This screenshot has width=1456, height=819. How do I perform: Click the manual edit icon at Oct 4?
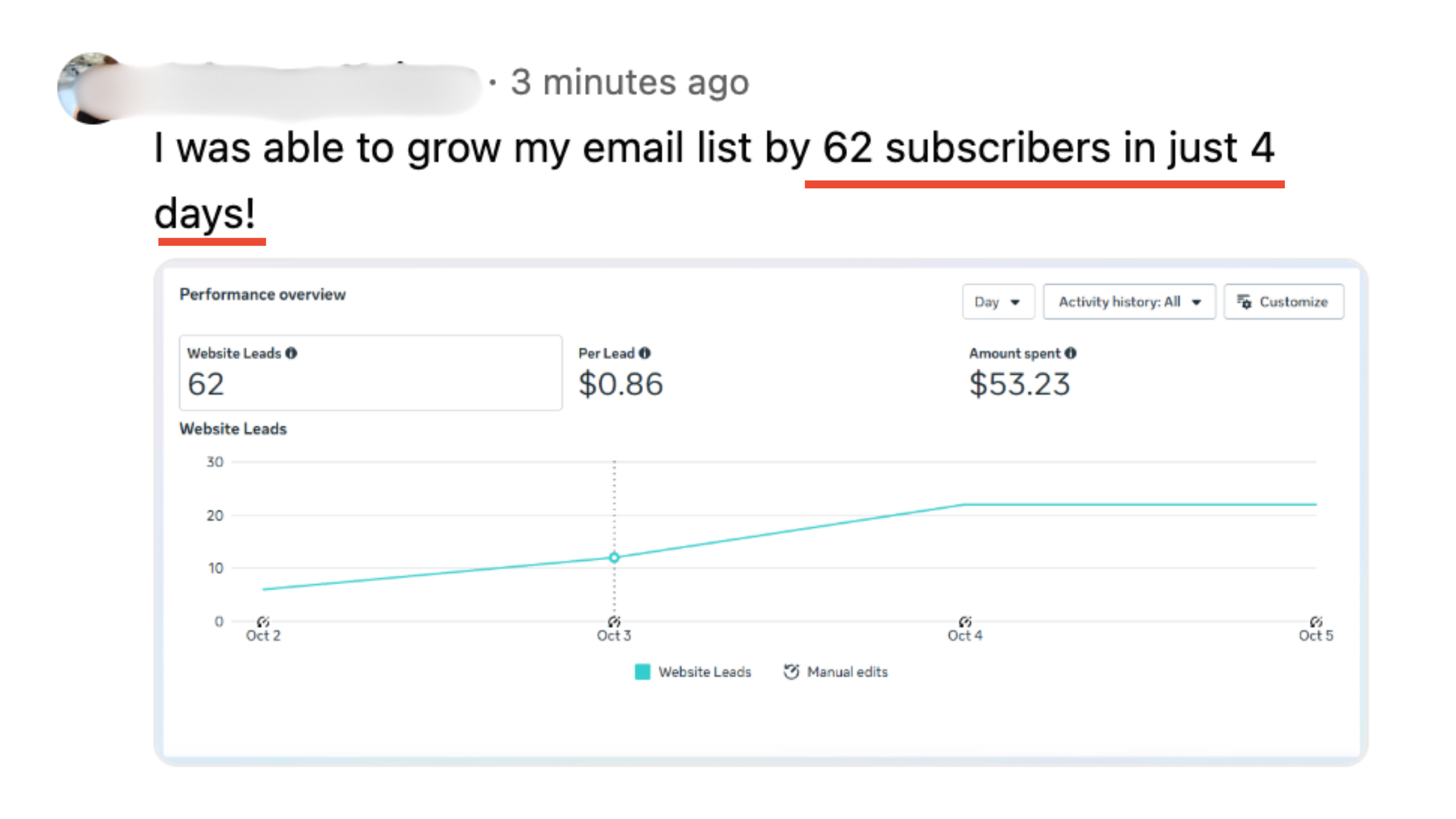click(x=965, y=621)
